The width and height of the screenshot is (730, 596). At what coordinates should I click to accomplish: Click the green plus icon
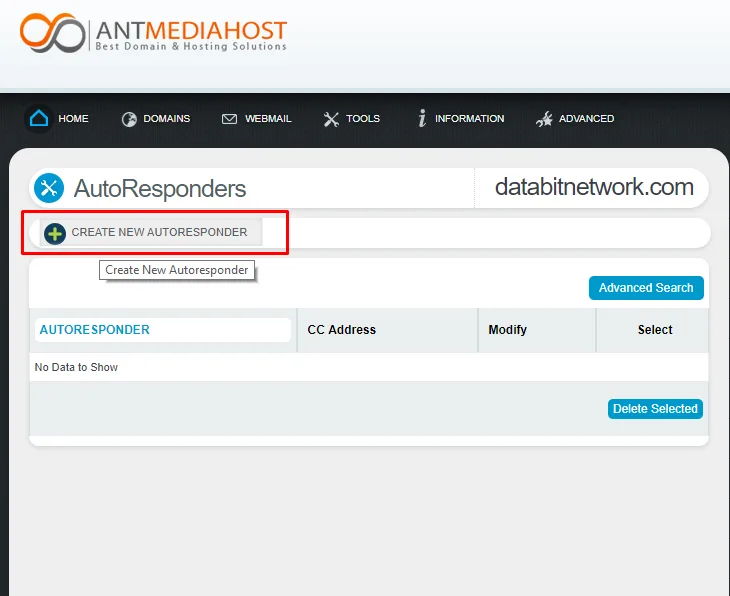[55, 233]
